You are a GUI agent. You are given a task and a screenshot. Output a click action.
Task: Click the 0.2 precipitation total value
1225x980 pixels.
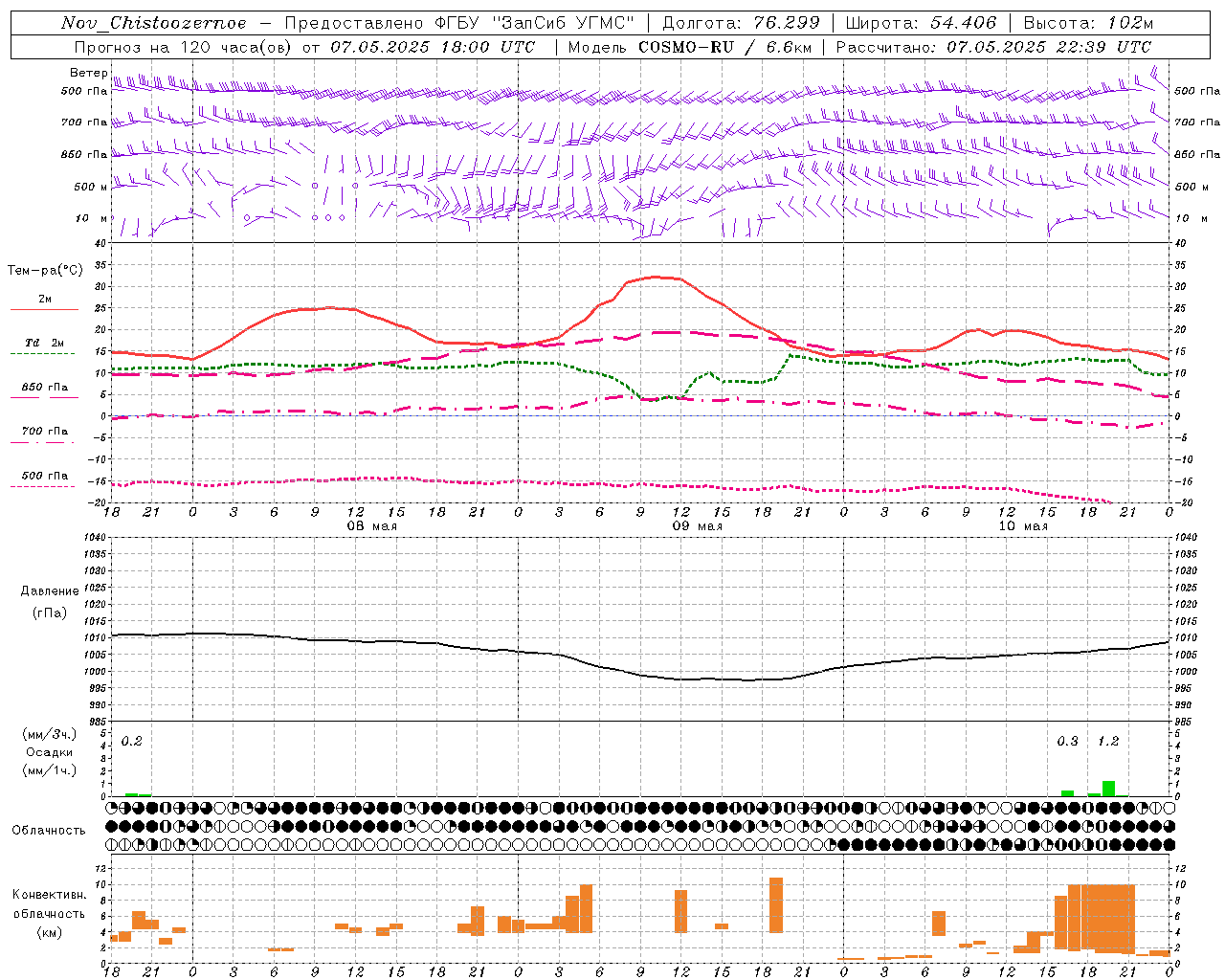132,742
